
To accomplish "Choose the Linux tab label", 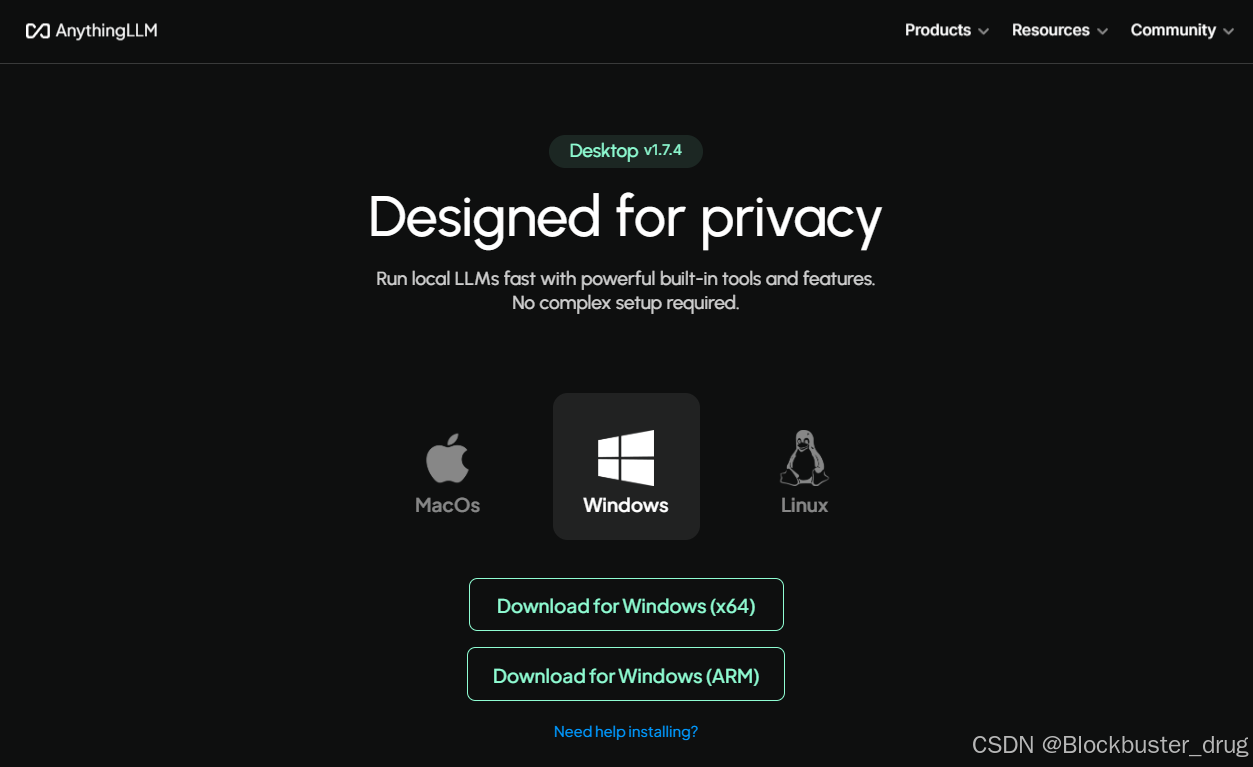I will click(x=805, y=505).
